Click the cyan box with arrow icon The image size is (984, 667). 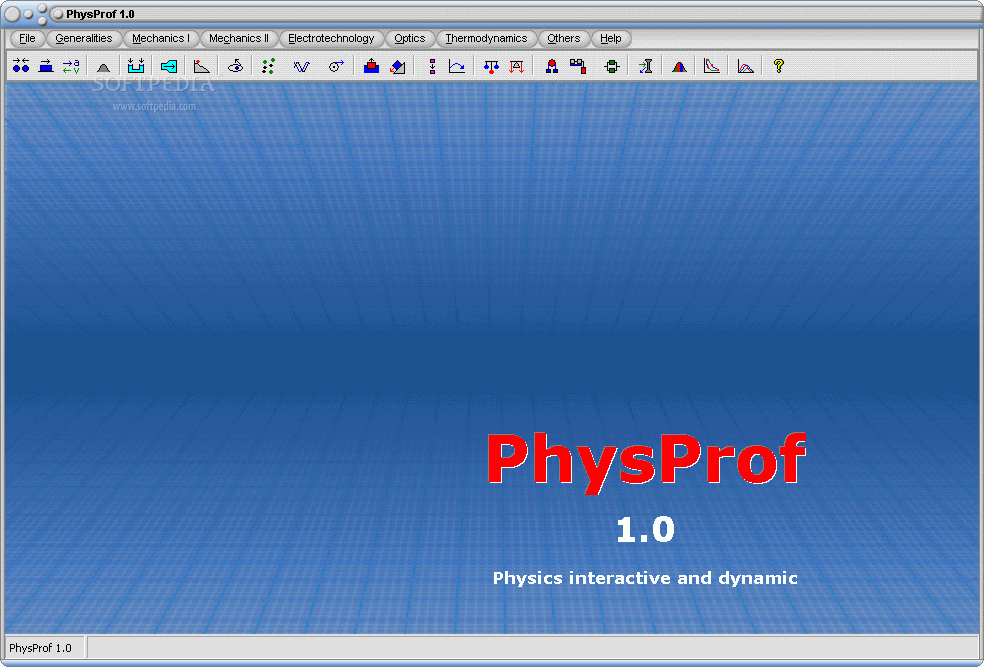point(169,66)
